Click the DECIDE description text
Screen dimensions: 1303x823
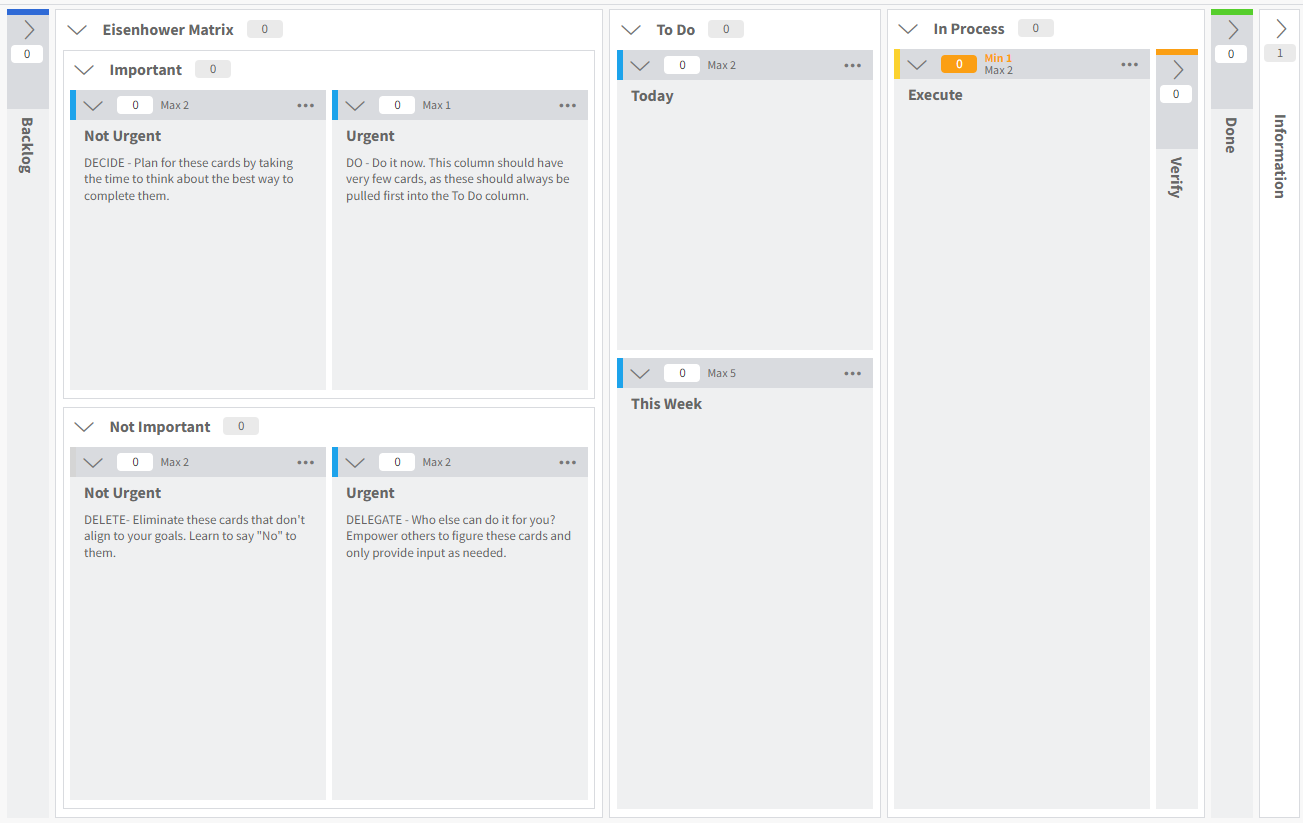point(189,179)
